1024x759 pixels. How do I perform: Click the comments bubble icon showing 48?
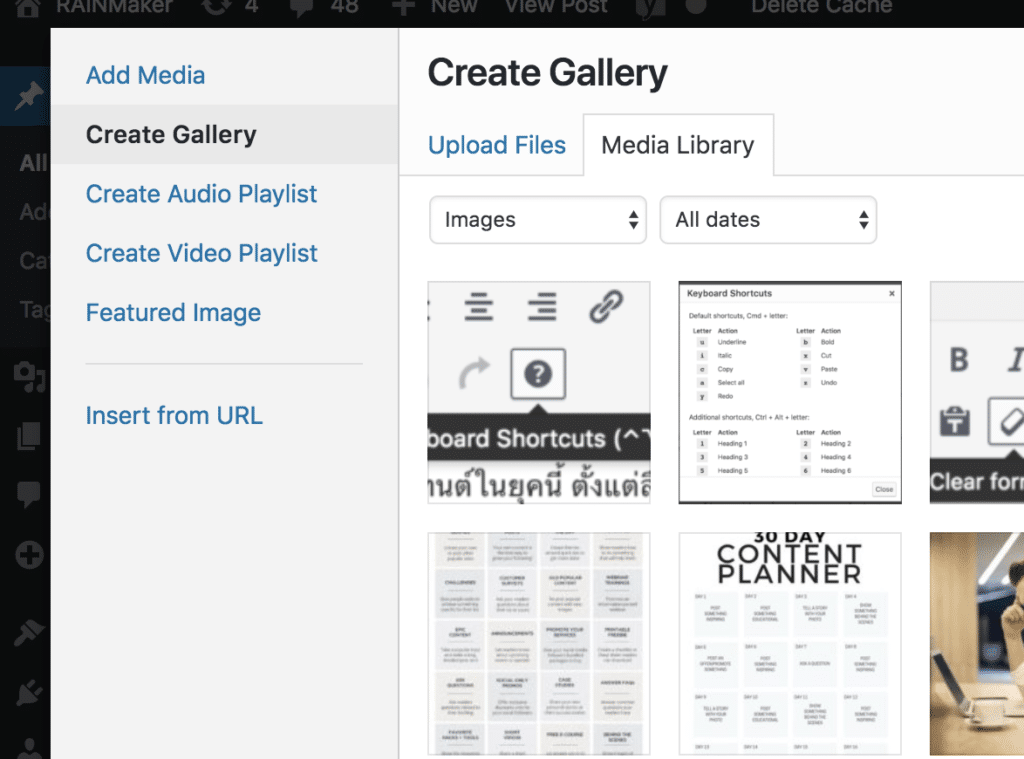coord(300,8)
